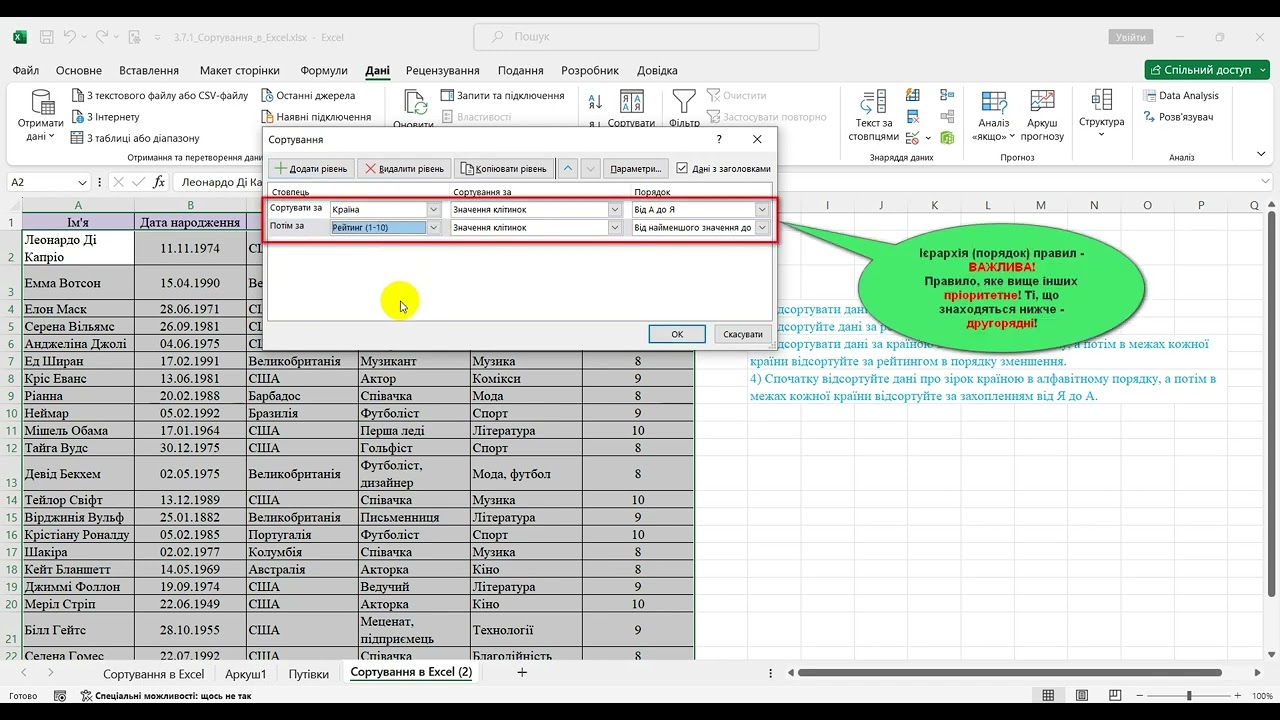
Task: Open 'Параметри...' sort options
Action: (x=635, y=169)
